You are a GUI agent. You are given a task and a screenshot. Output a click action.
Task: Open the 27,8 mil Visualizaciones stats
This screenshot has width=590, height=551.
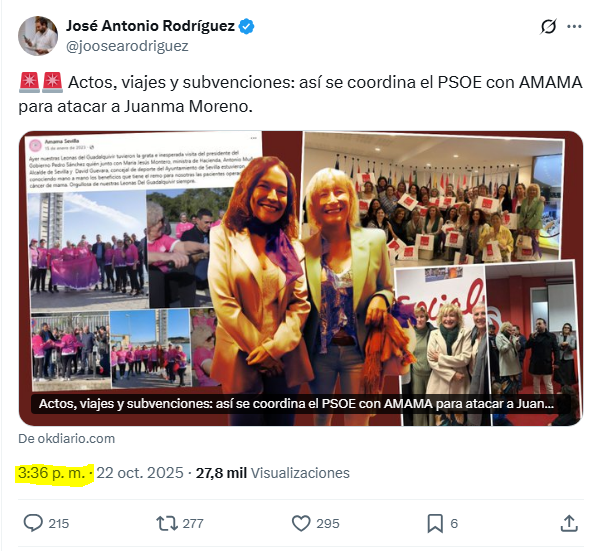(272, 473)
